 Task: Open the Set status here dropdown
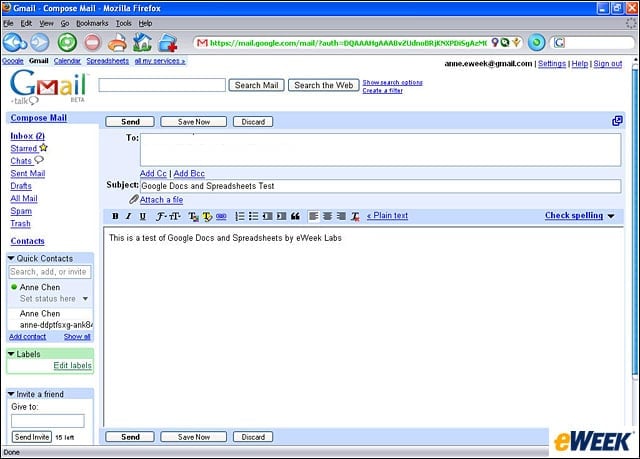[85, 299]
